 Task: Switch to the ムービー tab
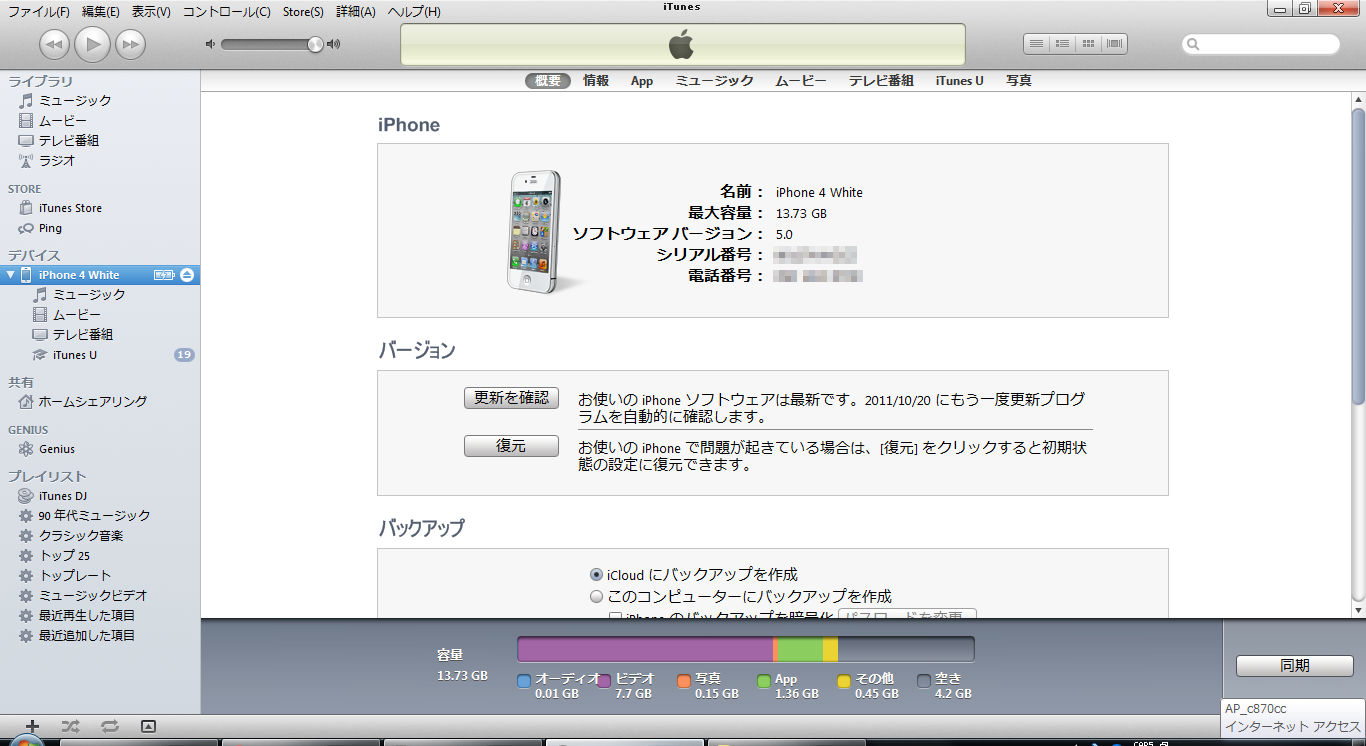(x=801, y=81)
